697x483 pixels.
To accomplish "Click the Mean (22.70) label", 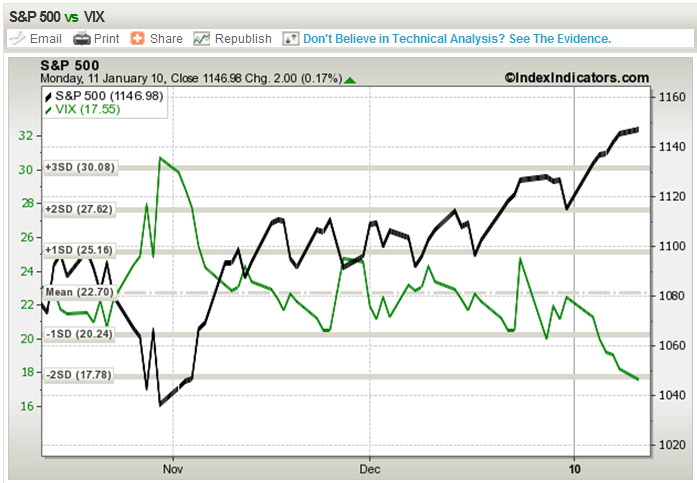I will tap(80, 292).
